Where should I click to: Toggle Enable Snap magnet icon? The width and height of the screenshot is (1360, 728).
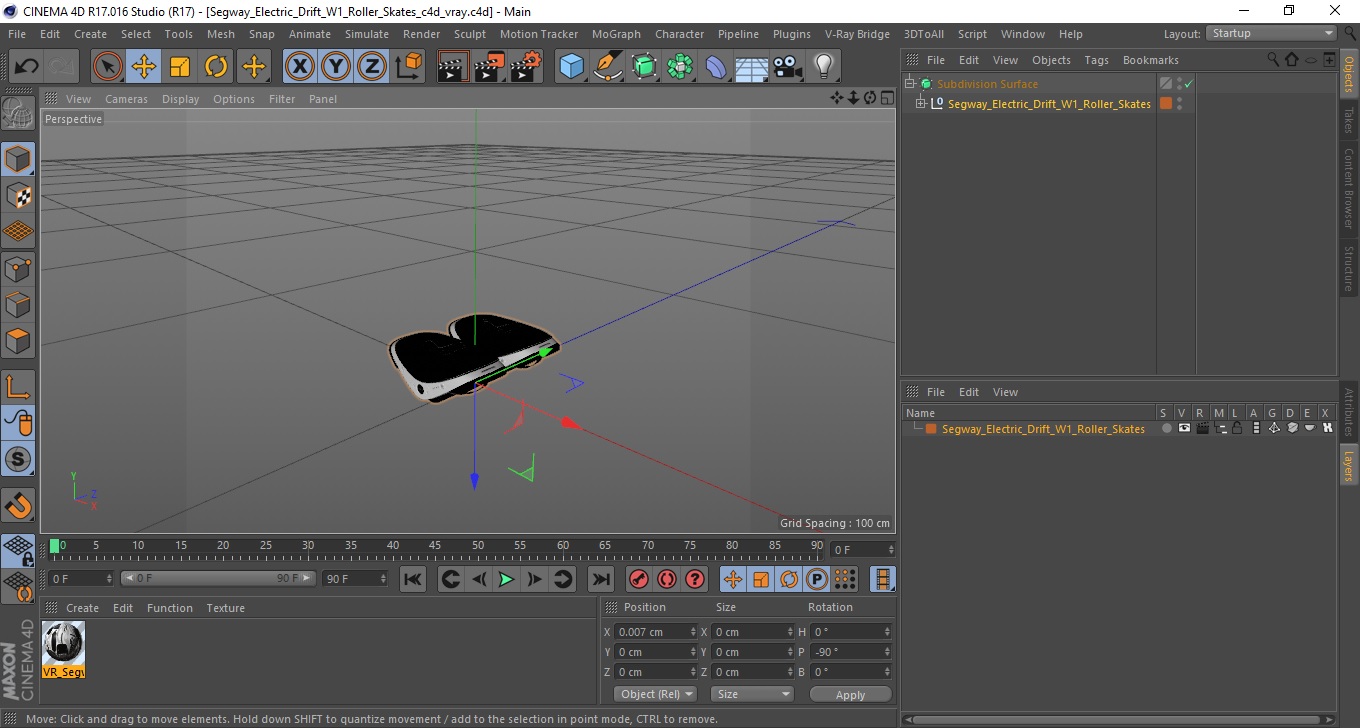click(18, 505)
